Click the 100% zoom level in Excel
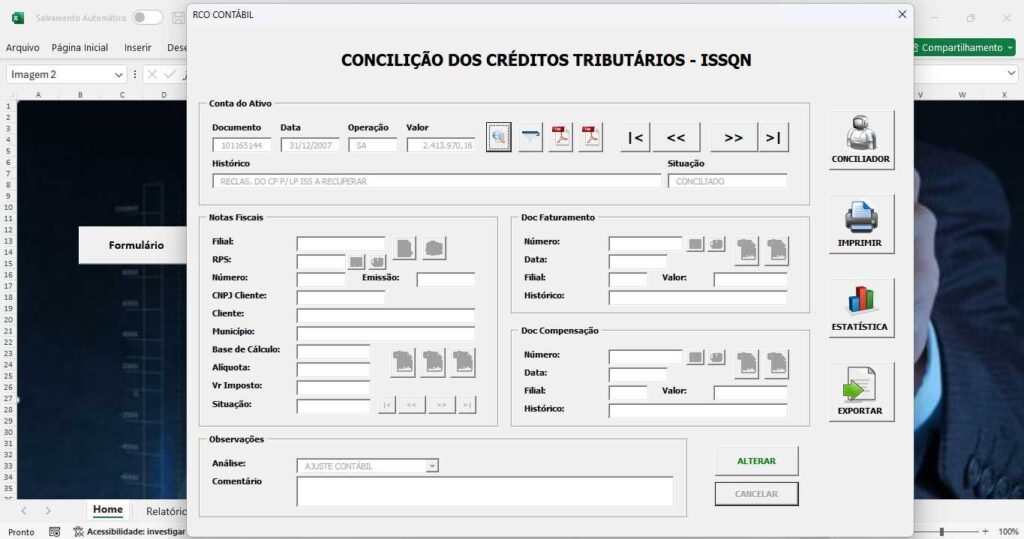Image resolution: width=1024 pixels, height=539 pixels. (1008, 532)
